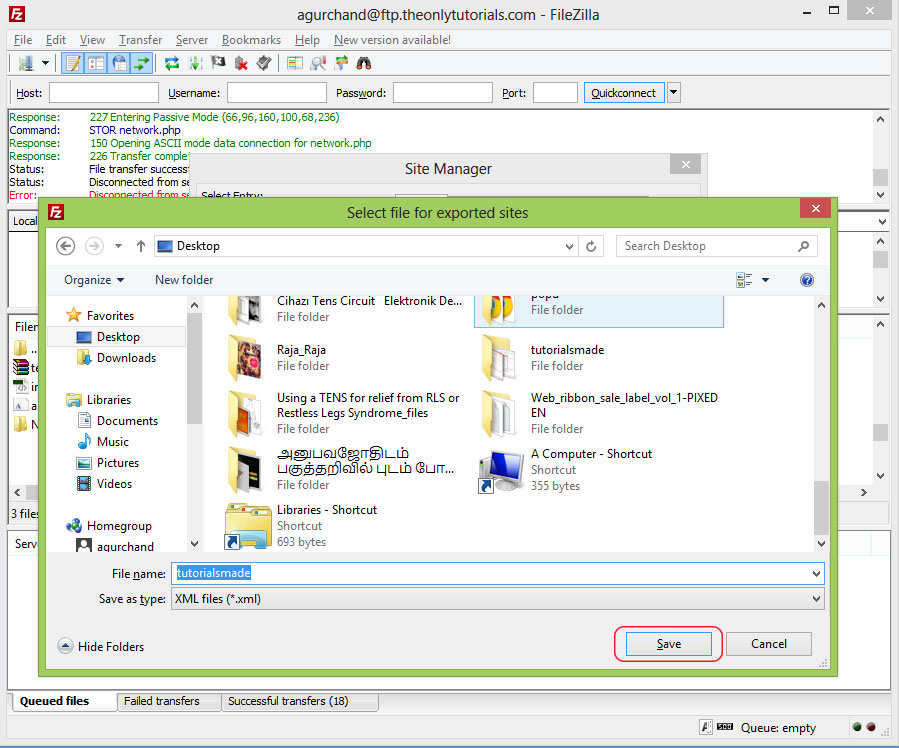Open the Site Manager from the toolbar
The width and height of the screenshot is (899, 748).
click(x=28, y=62)
